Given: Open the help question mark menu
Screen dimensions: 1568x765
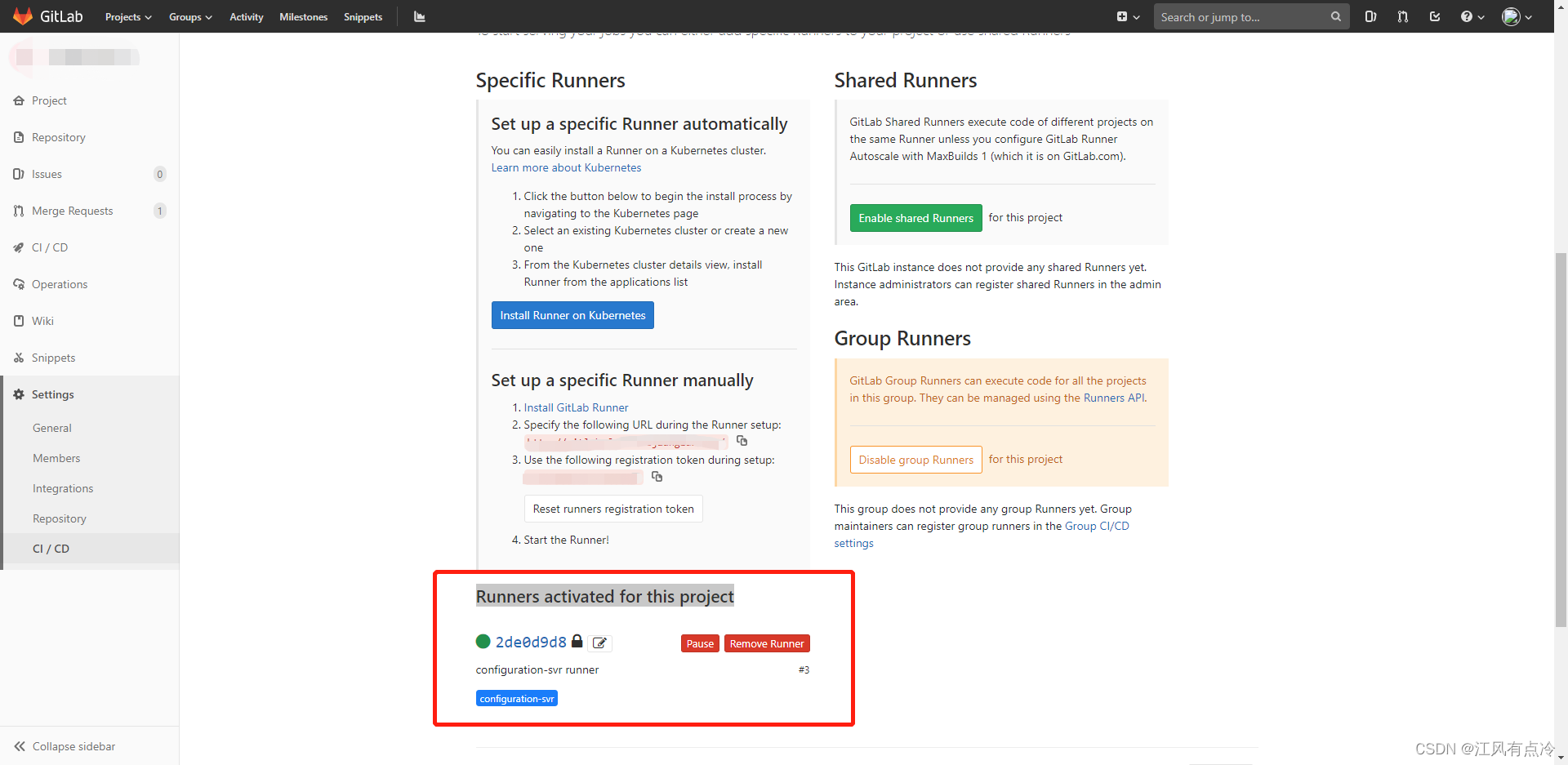Looking at the screenshot, I should (1472, 16).
